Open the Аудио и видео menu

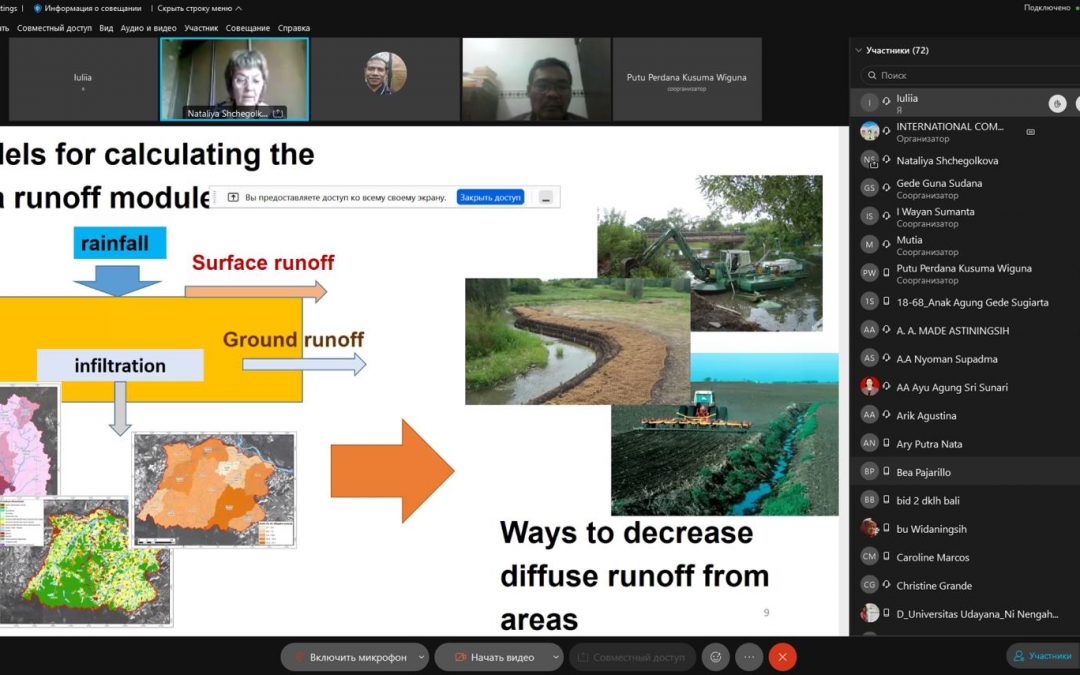[148, 28]
